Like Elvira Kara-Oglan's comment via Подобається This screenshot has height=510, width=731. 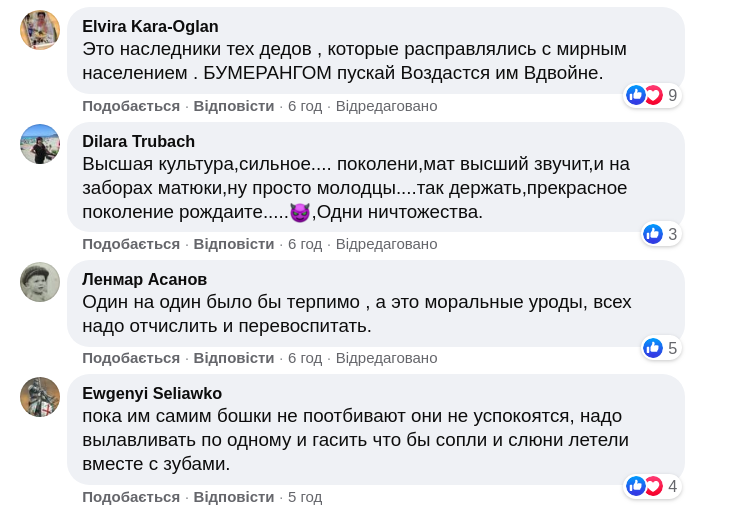(131, 106)
